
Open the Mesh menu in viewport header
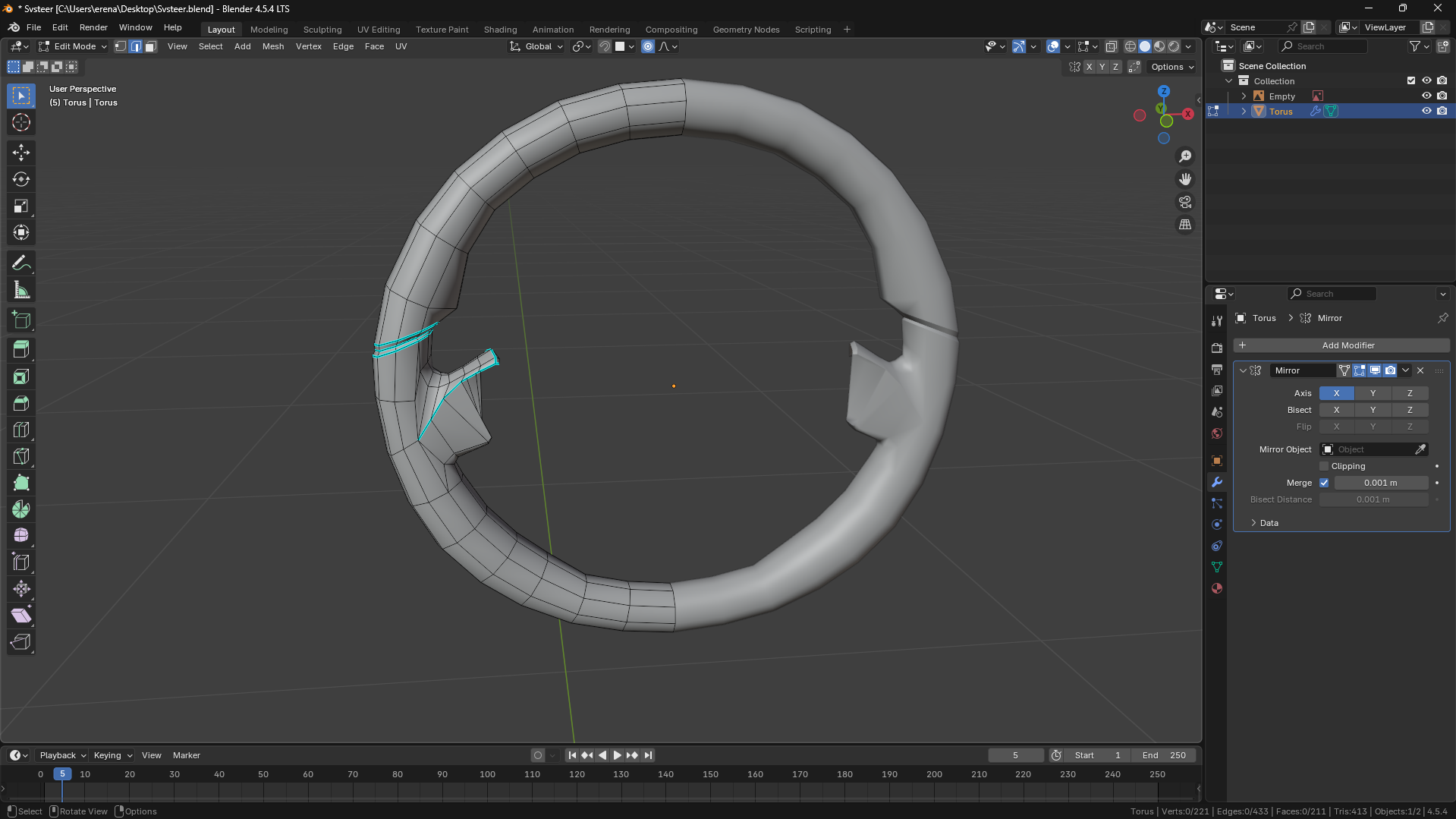272,46
